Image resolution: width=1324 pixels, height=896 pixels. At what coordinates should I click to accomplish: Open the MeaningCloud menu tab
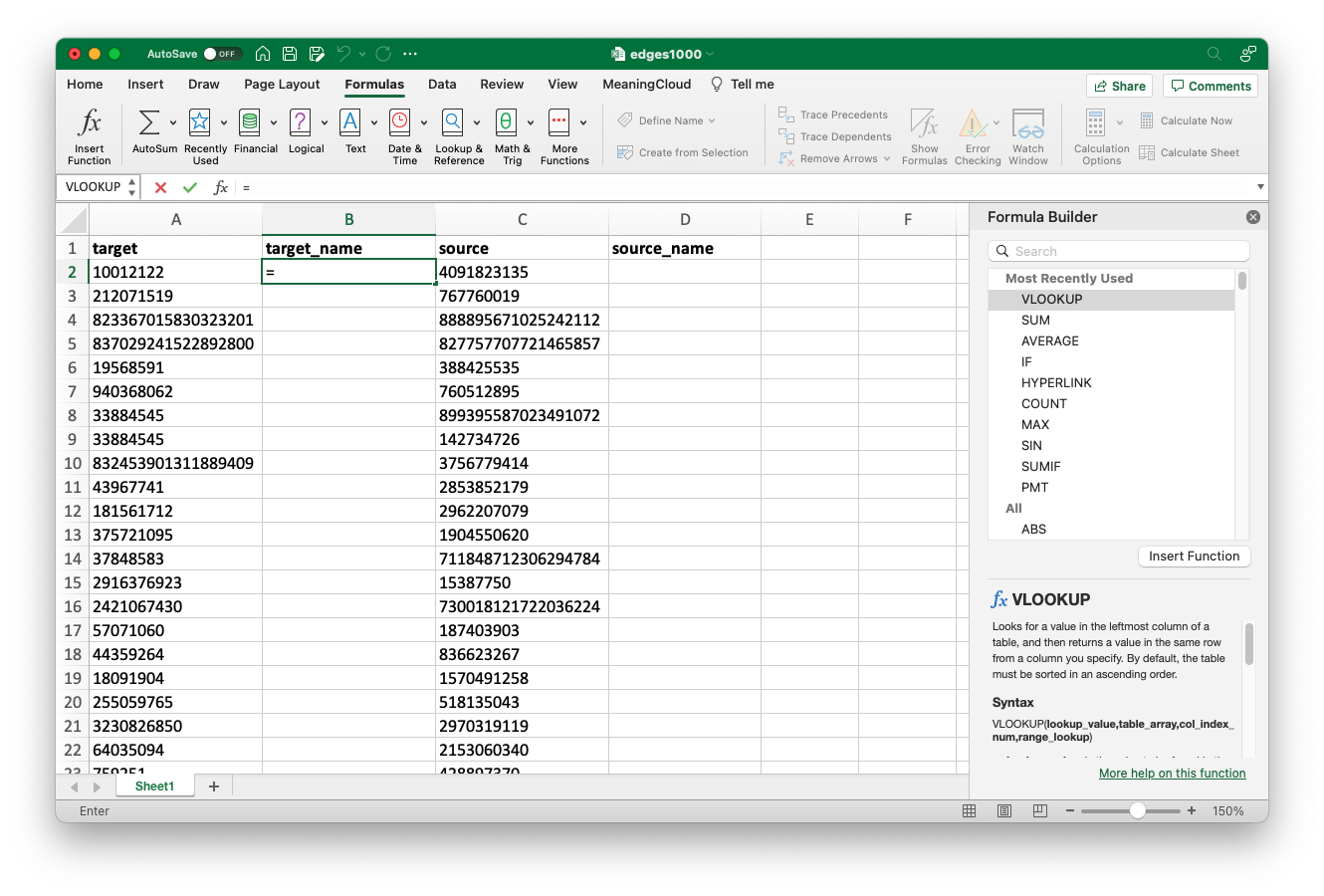click(646, 85)
